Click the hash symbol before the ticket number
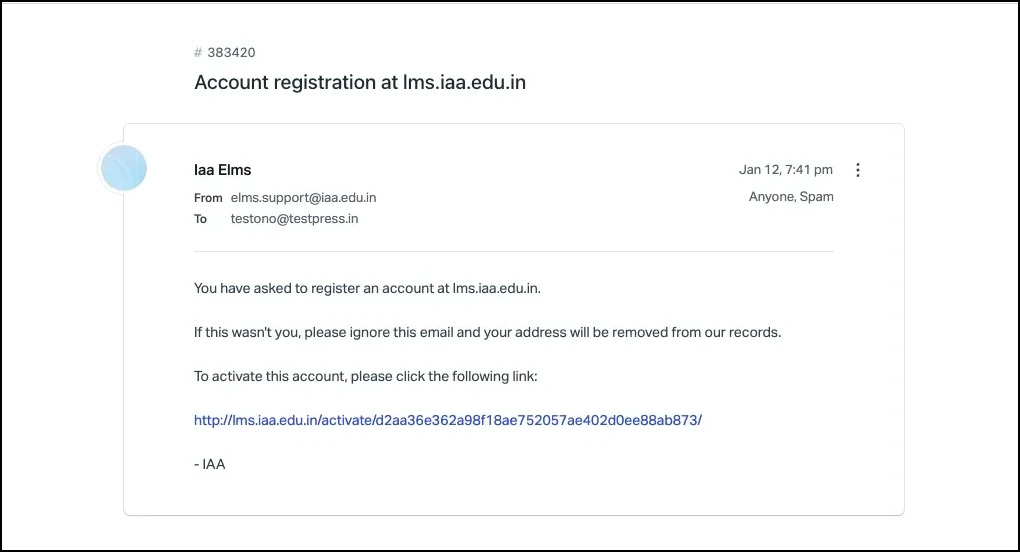This screenshot has height=552, width=1020. point(198,53)
